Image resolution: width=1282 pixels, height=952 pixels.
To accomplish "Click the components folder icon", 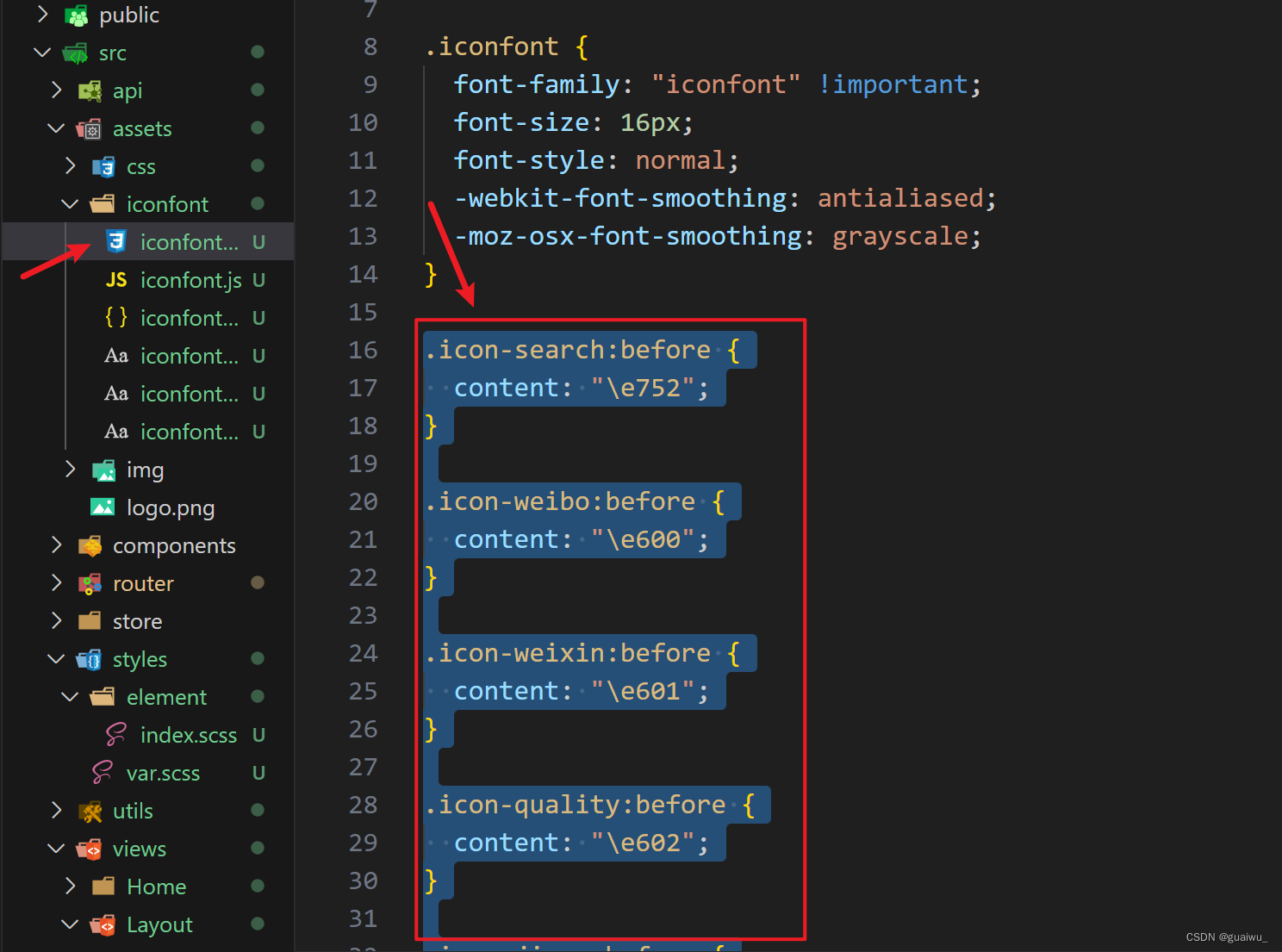I will click(x=90, y=545).
